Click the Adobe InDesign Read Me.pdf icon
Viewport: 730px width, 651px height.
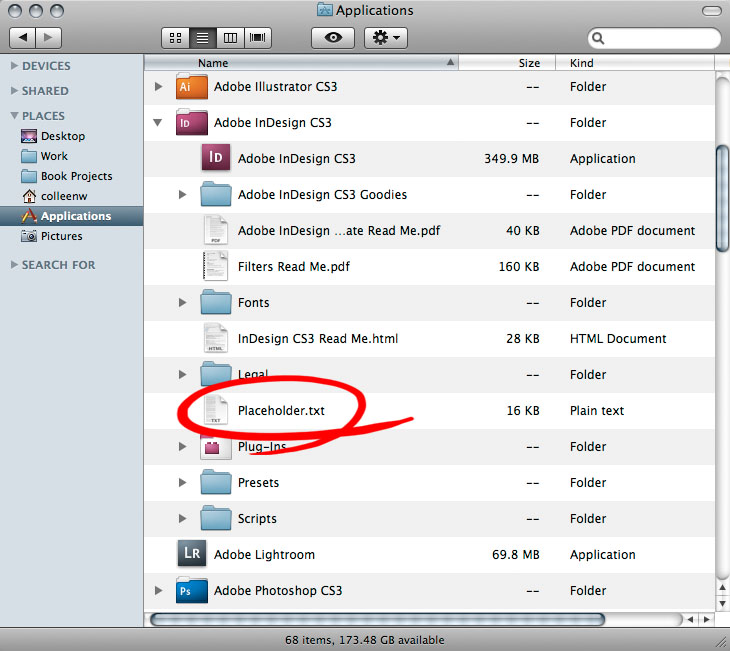pos(216,230)
